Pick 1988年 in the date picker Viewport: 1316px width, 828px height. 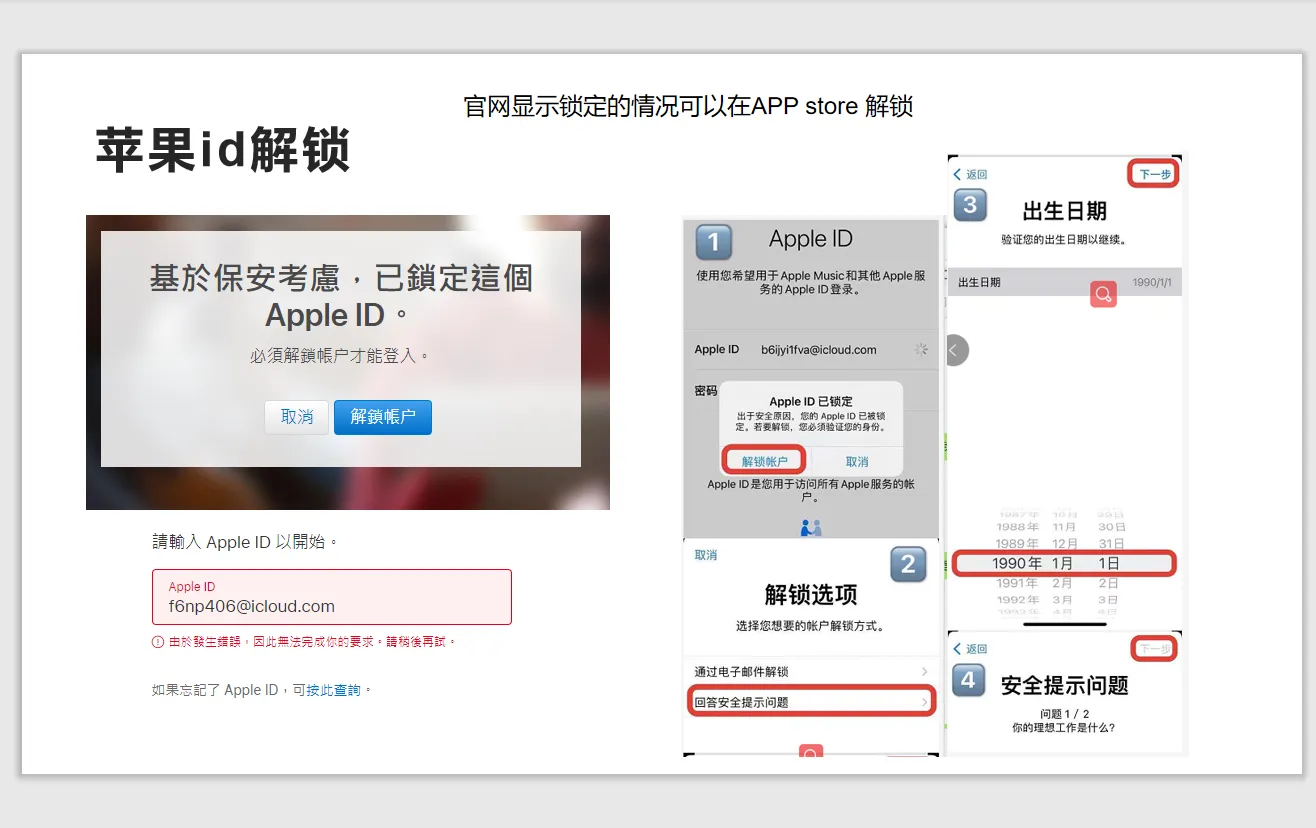[1018, 527]
